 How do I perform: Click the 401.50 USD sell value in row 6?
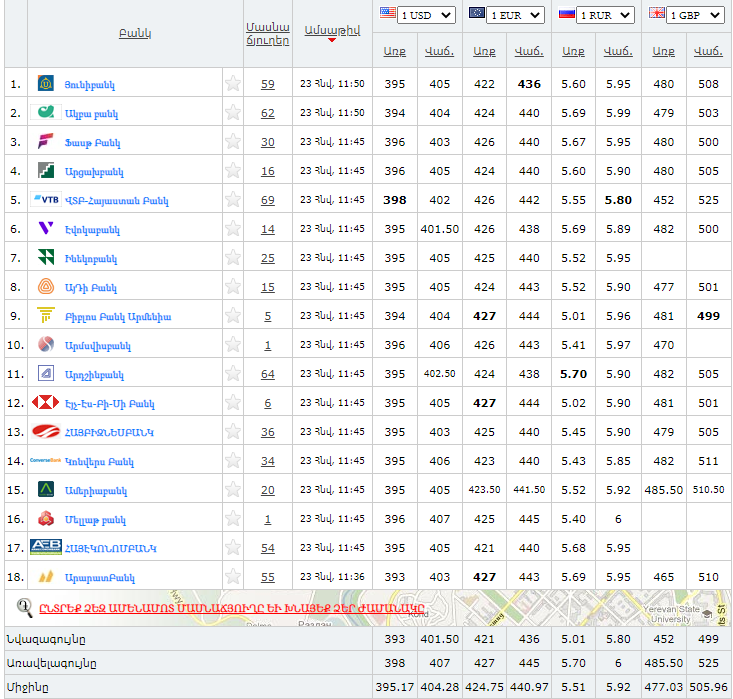click(439, 229)
